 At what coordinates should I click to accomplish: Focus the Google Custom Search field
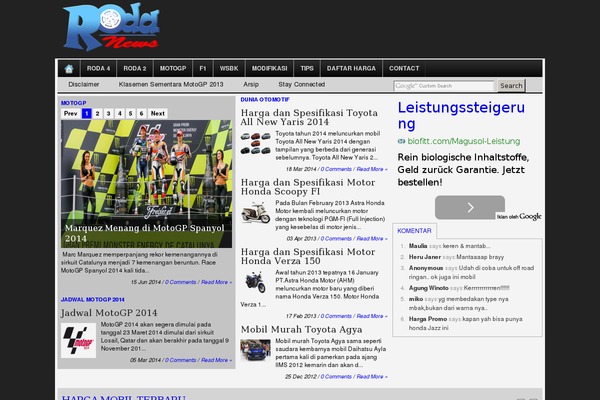pyautogui.click(x=444, y=86)
